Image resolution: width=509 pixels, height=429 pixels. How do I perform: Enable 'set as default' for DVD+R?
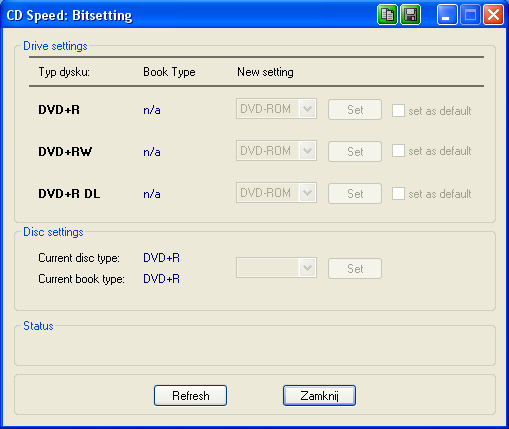pyautogui.click(x=398, y=110)
